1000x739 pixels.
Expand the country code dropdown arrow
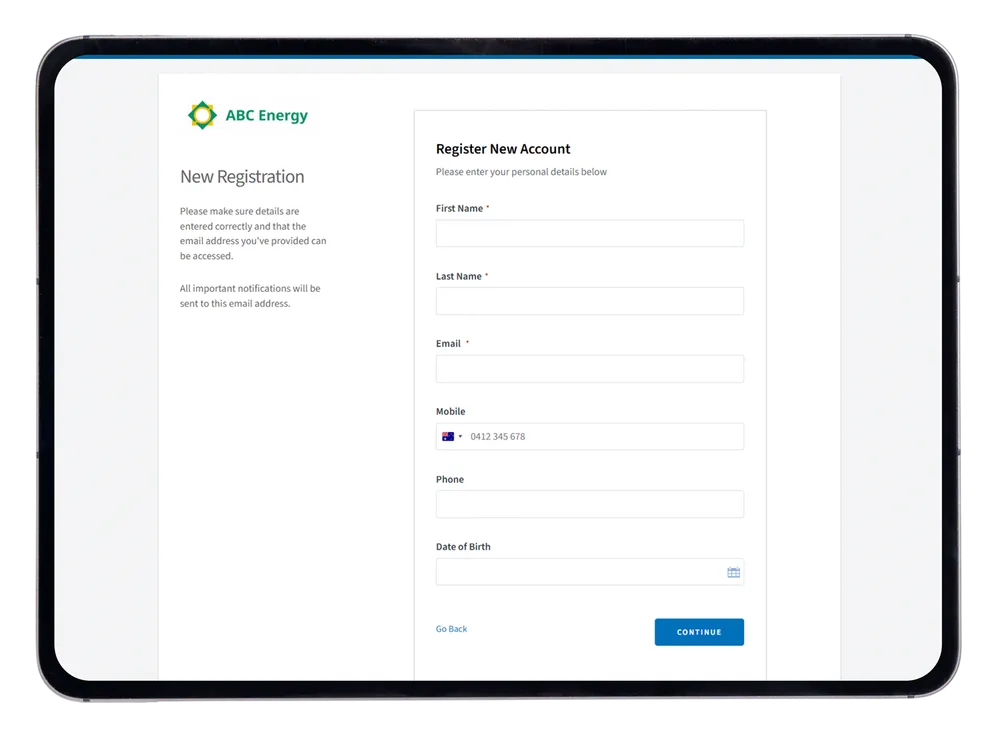pyautogui.click(x=460, y=437)
